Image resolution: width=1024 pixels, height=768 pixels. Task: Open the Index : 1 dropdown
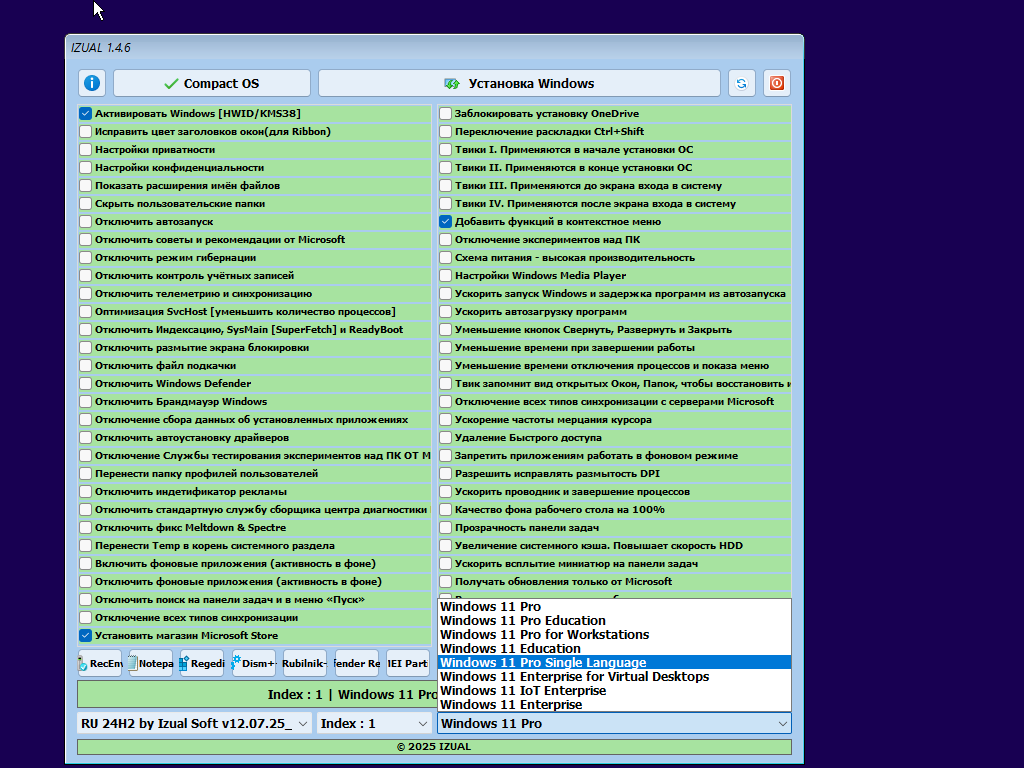374,724
